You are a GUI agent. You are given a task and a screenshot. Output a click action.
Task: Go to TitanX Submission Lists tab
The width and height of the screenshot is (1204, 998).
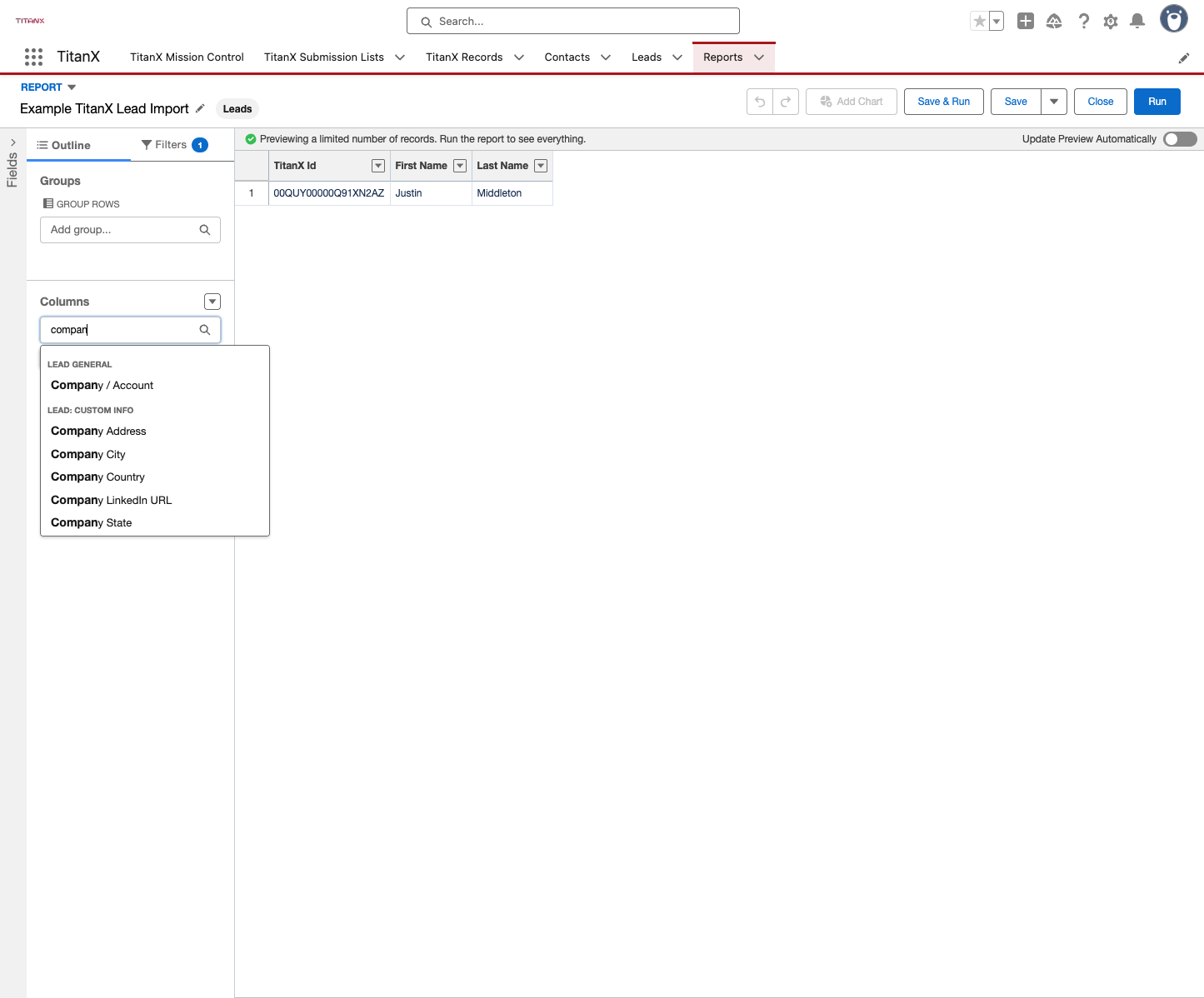click(324, 57)
